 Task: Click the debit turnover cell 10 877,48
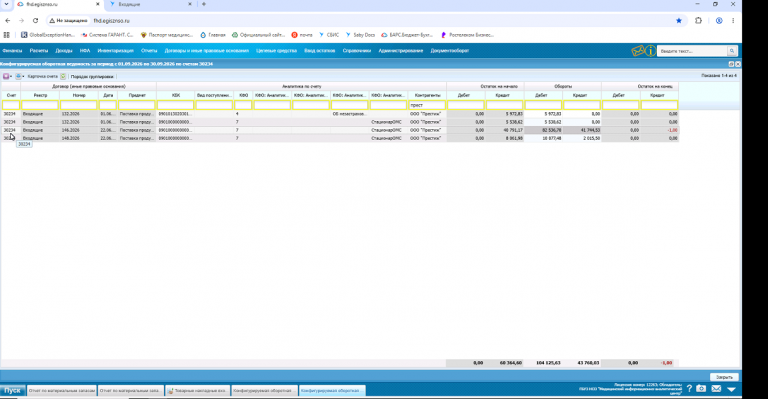[543, 138]
